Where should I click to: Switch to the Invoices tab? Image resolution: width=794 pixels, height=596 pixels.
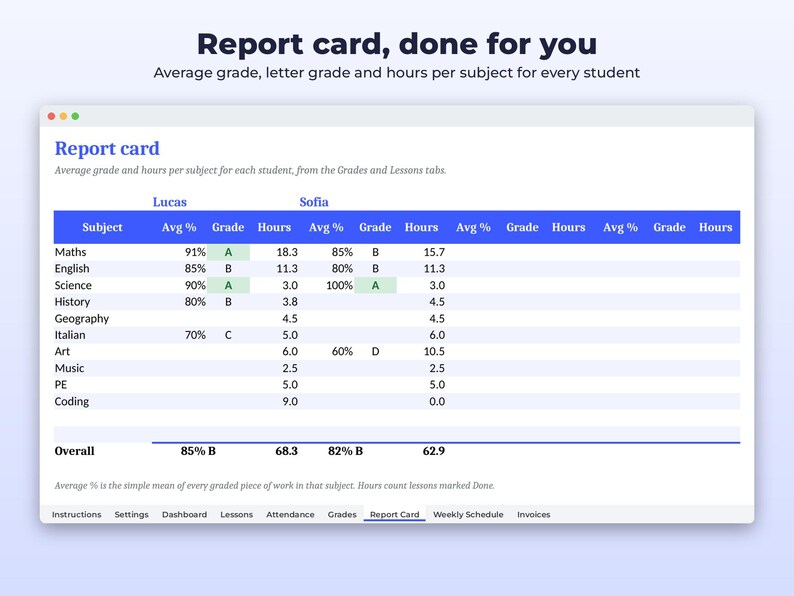533,514
